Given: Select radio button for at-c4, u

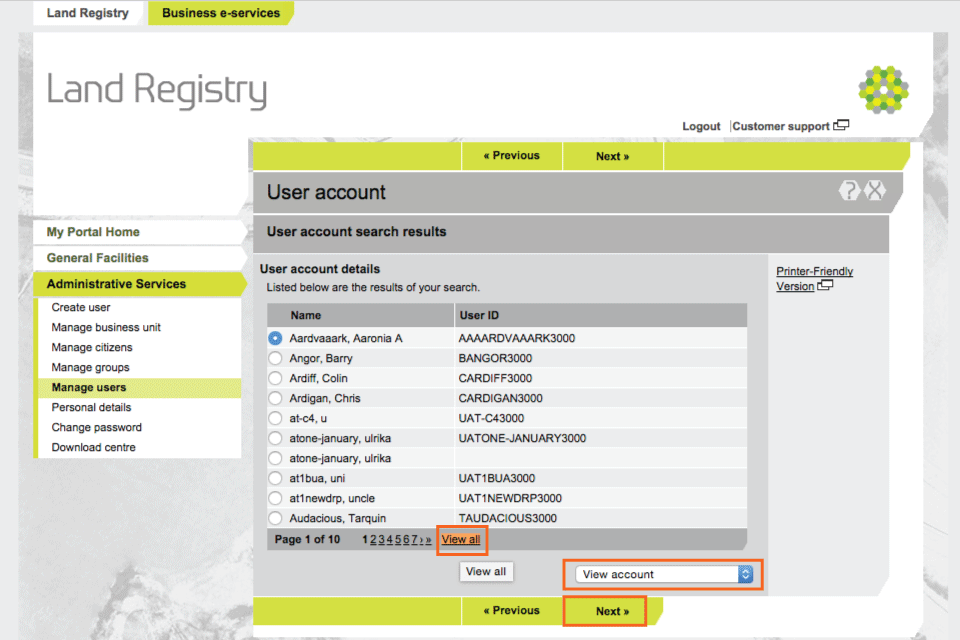Looking at the screenshot, I should click(276, 418).
